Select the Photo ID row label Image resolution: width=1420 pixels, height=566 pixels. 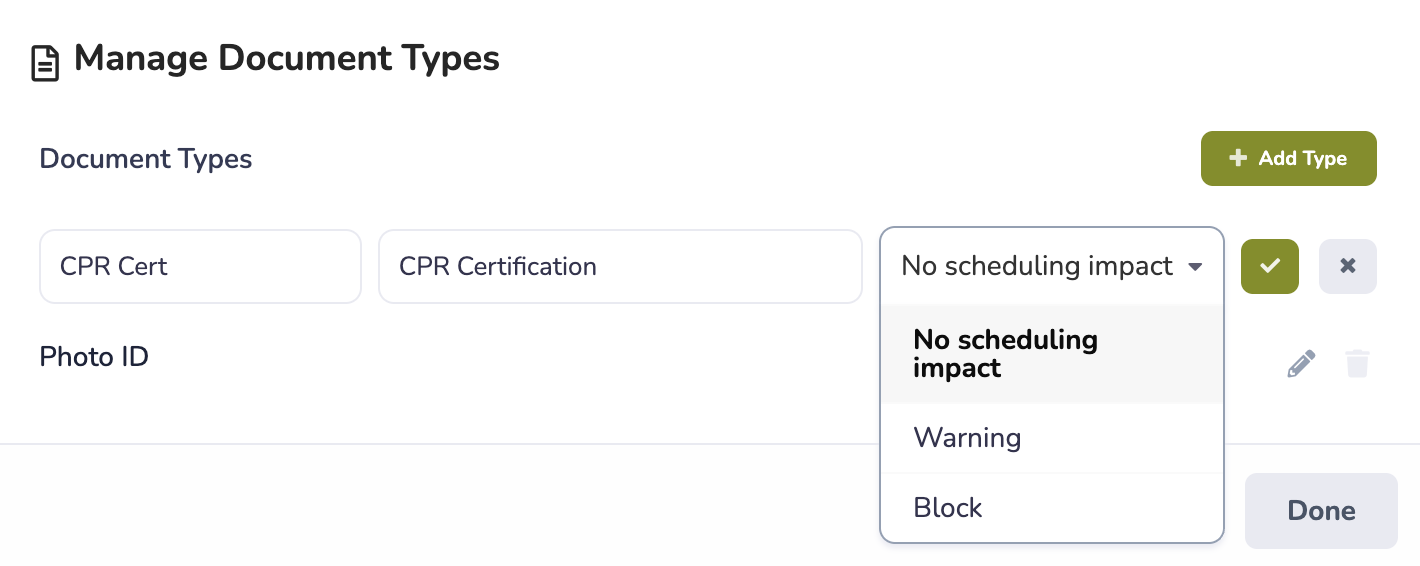point(94,356)
